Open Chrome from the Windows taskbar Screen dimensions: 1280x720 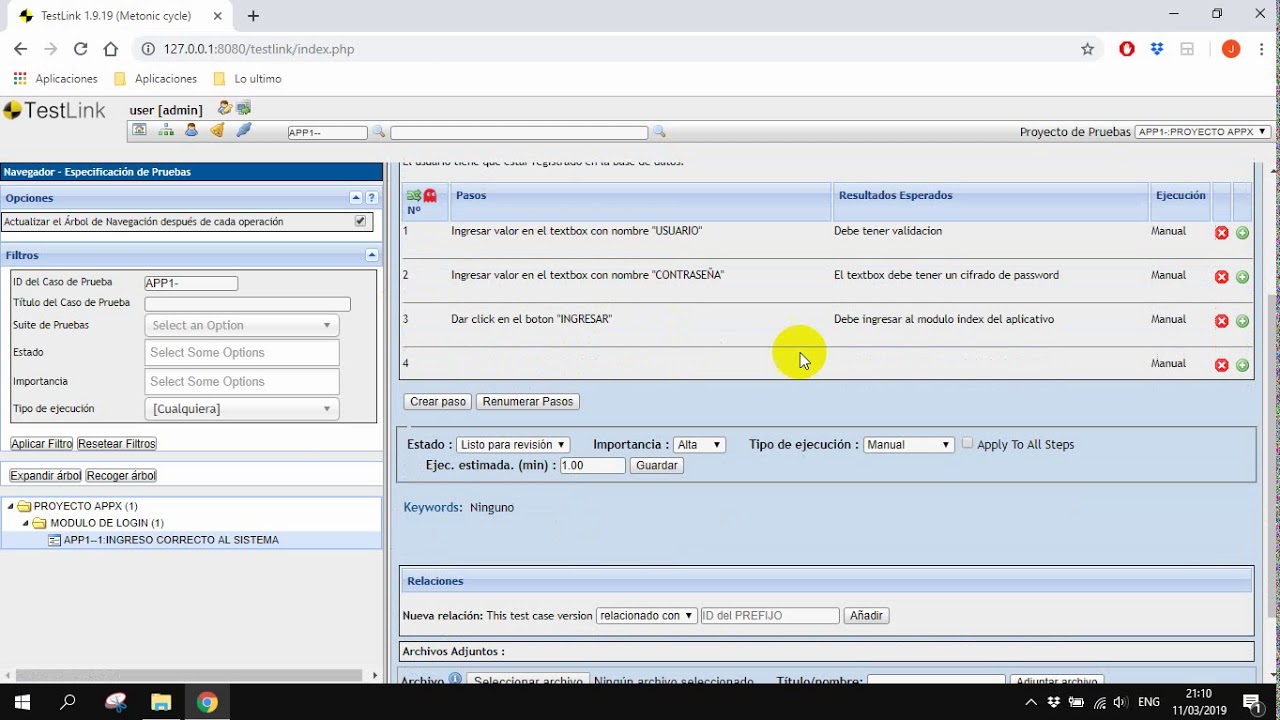[207, 702]
